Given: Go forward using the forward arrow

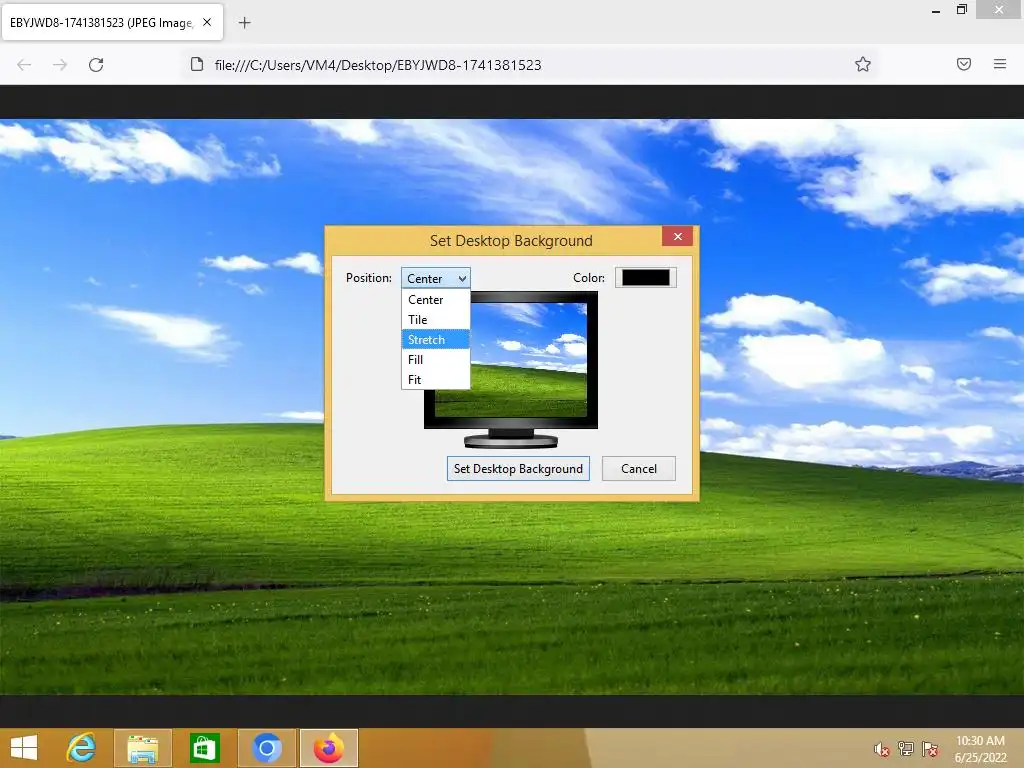Looking at the screenshot, I should point(60,65).
